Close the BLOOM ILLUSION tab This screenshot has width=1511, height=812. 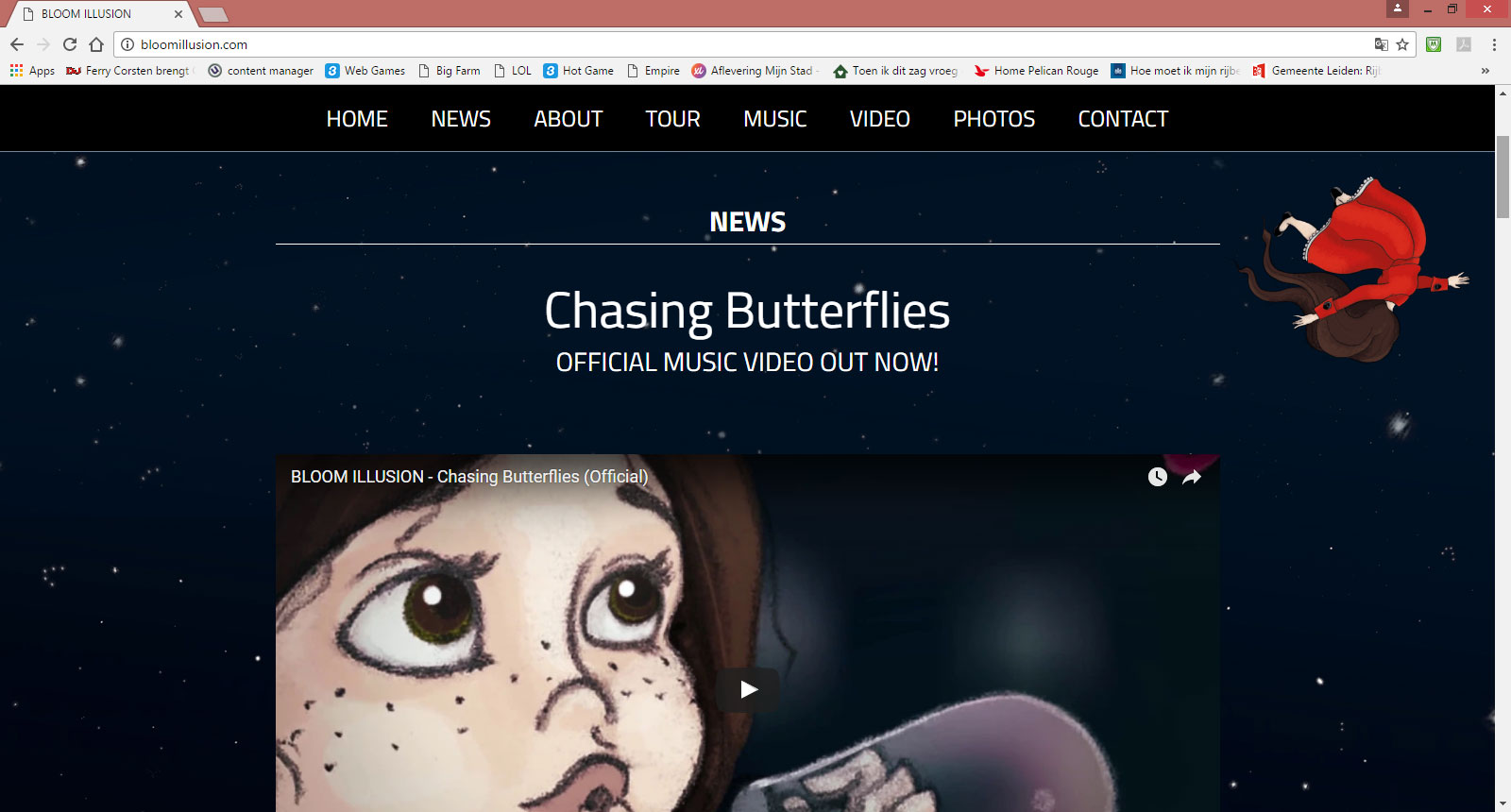178,14
